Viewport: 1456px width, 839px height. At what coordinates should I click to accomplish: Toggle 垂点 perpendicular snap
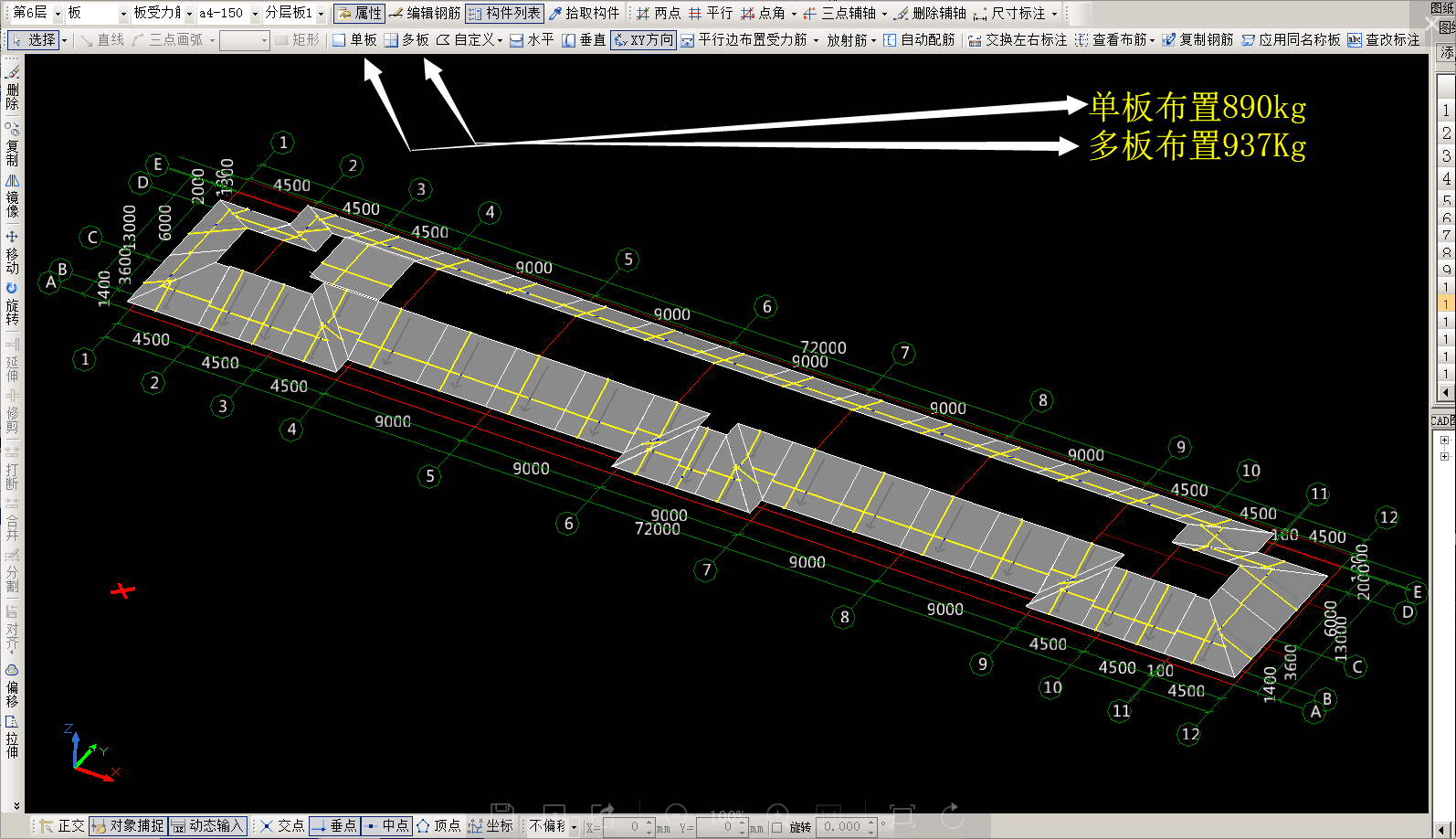tap(334, 826)
